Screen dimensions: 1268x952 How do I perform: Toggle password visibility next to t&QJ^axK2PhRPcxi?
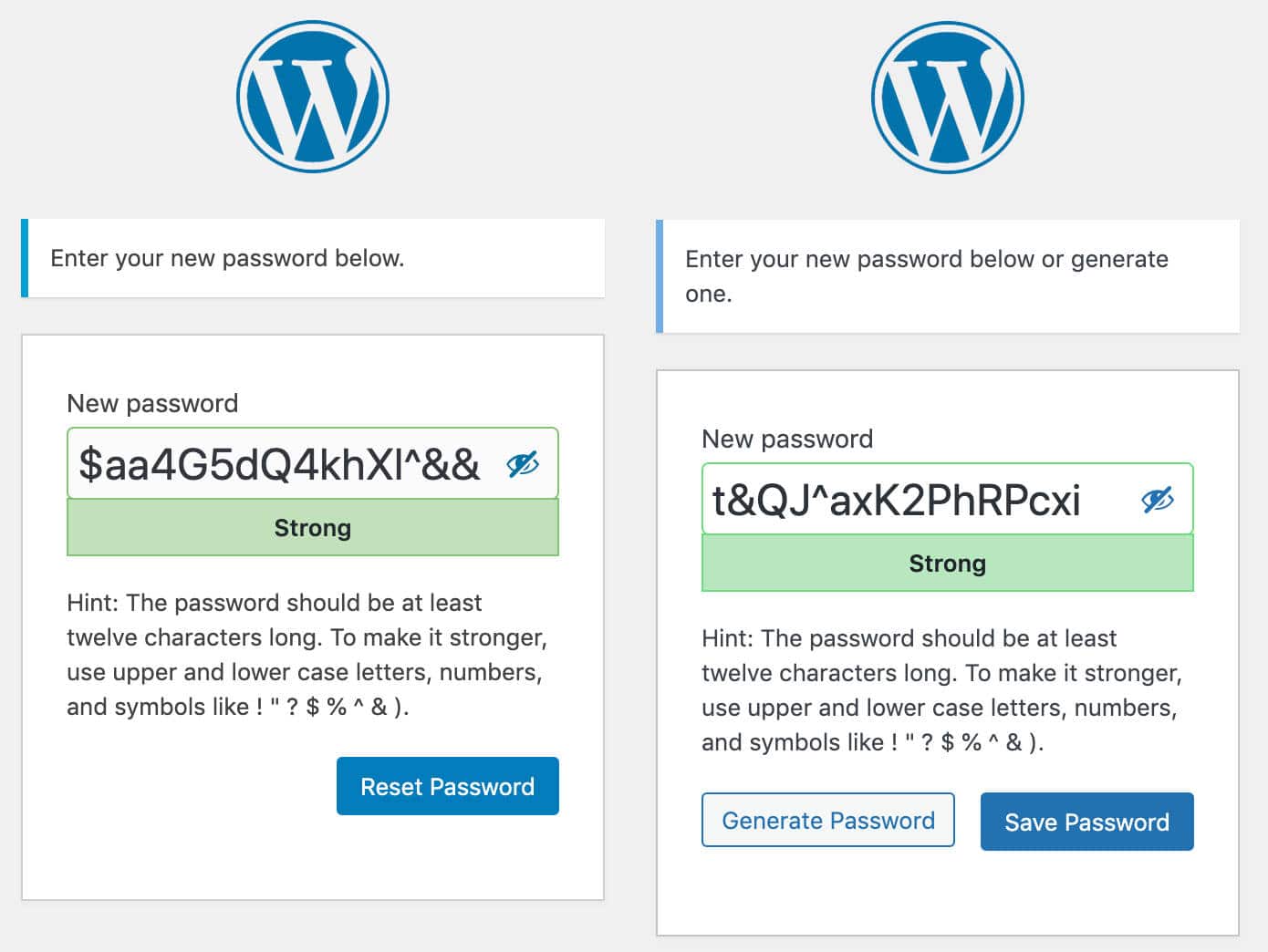[x=1156, y=499]
